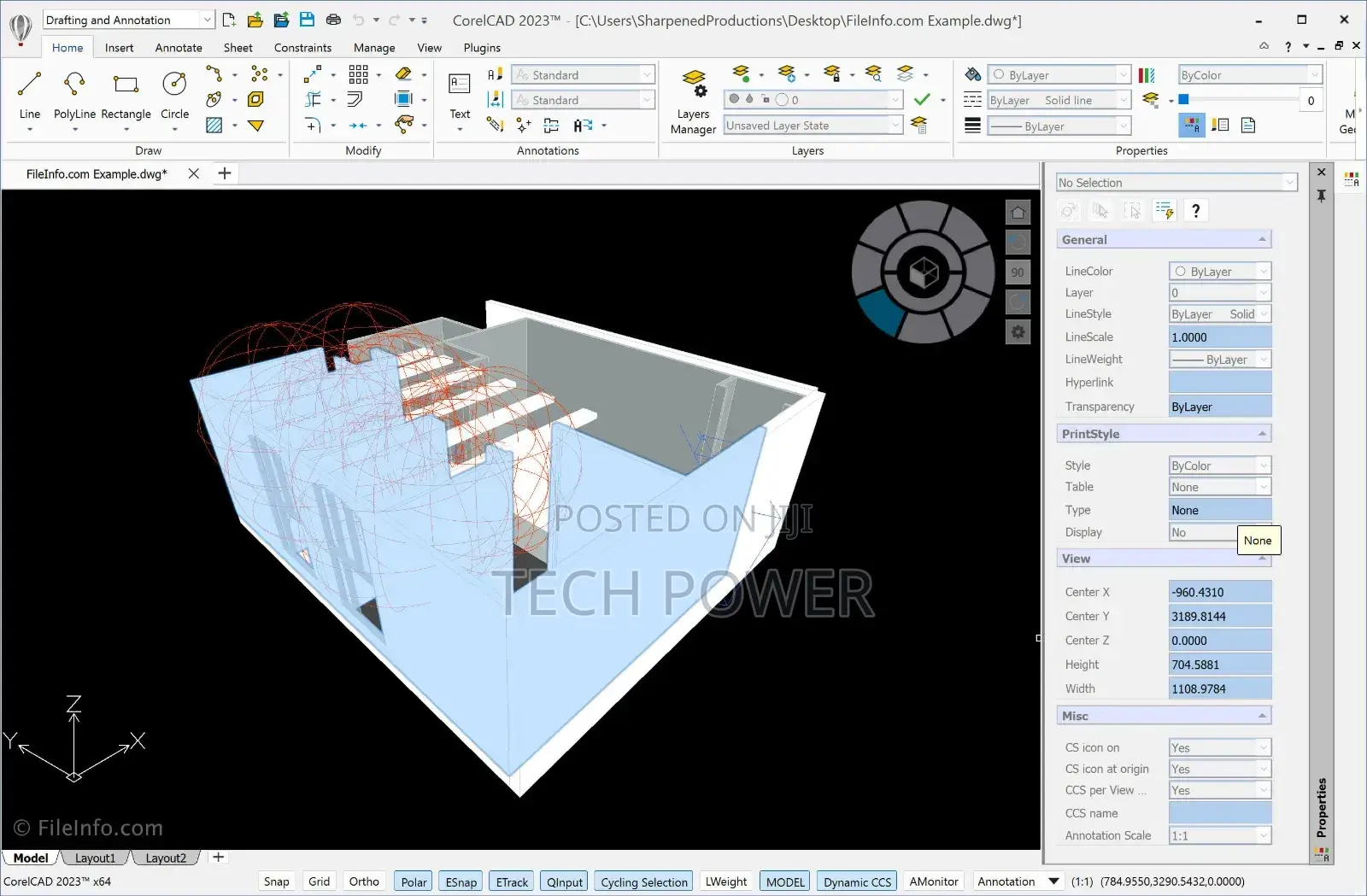Switch to Layout2 sheet tab
Screen dimensions: 1367x896
tap(166, 858)
